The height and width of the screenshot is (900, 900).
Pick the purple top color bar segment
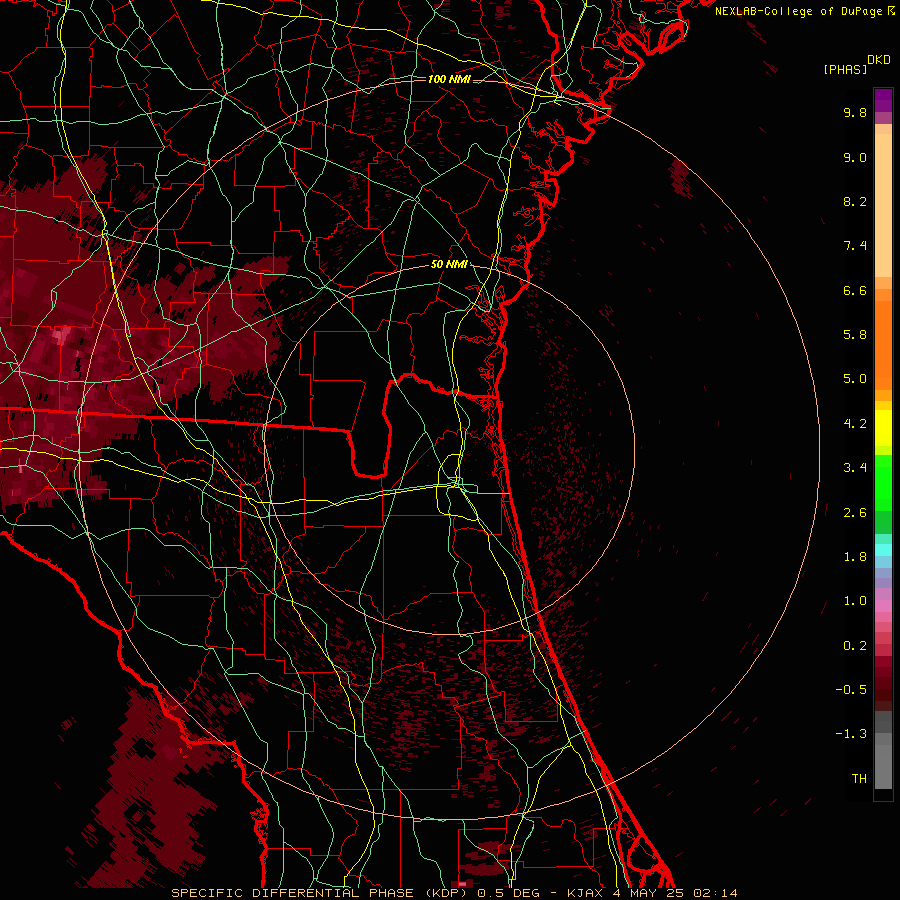pyautogui.click(x=883, y=100)
